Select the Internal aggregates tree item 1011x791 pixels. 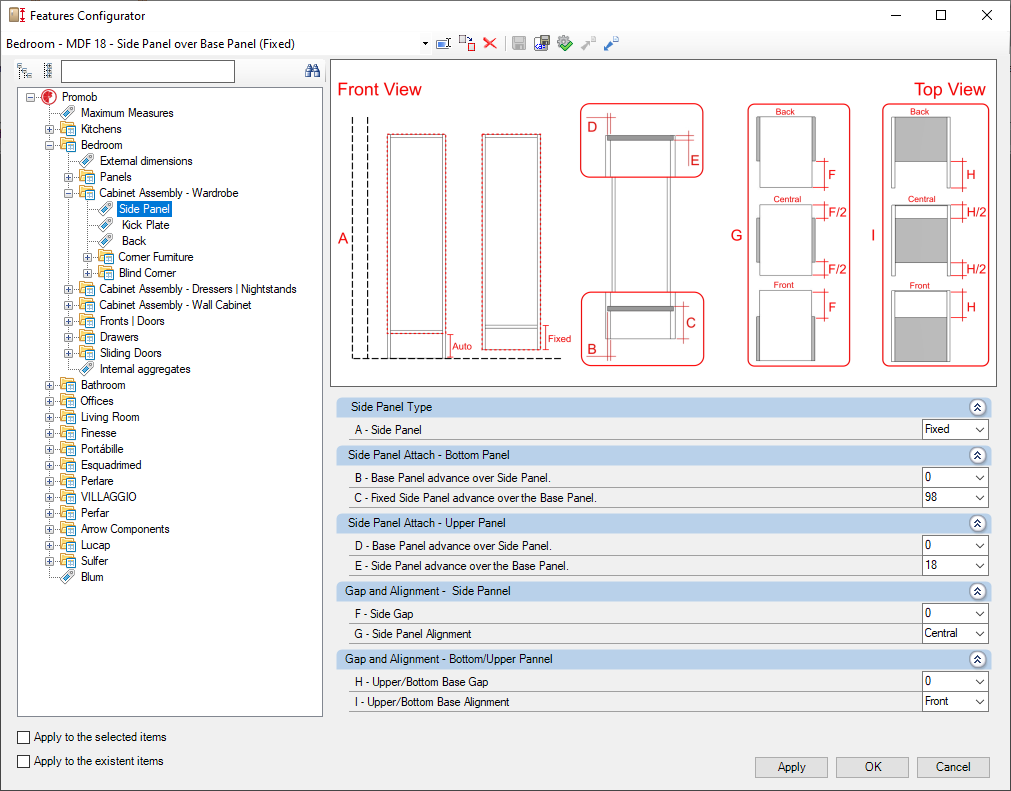(x=145, y=369)
